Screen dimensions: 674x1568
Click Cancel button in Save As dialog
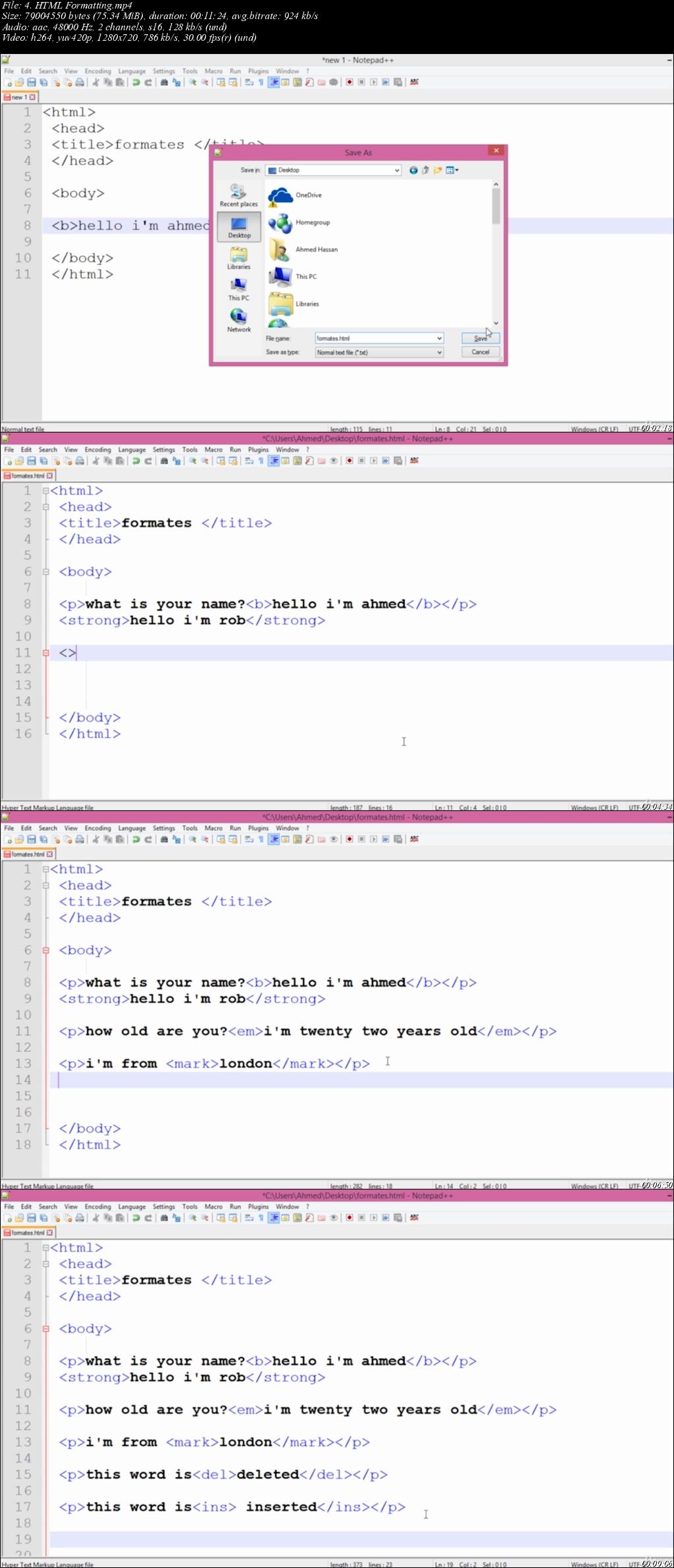480,352
